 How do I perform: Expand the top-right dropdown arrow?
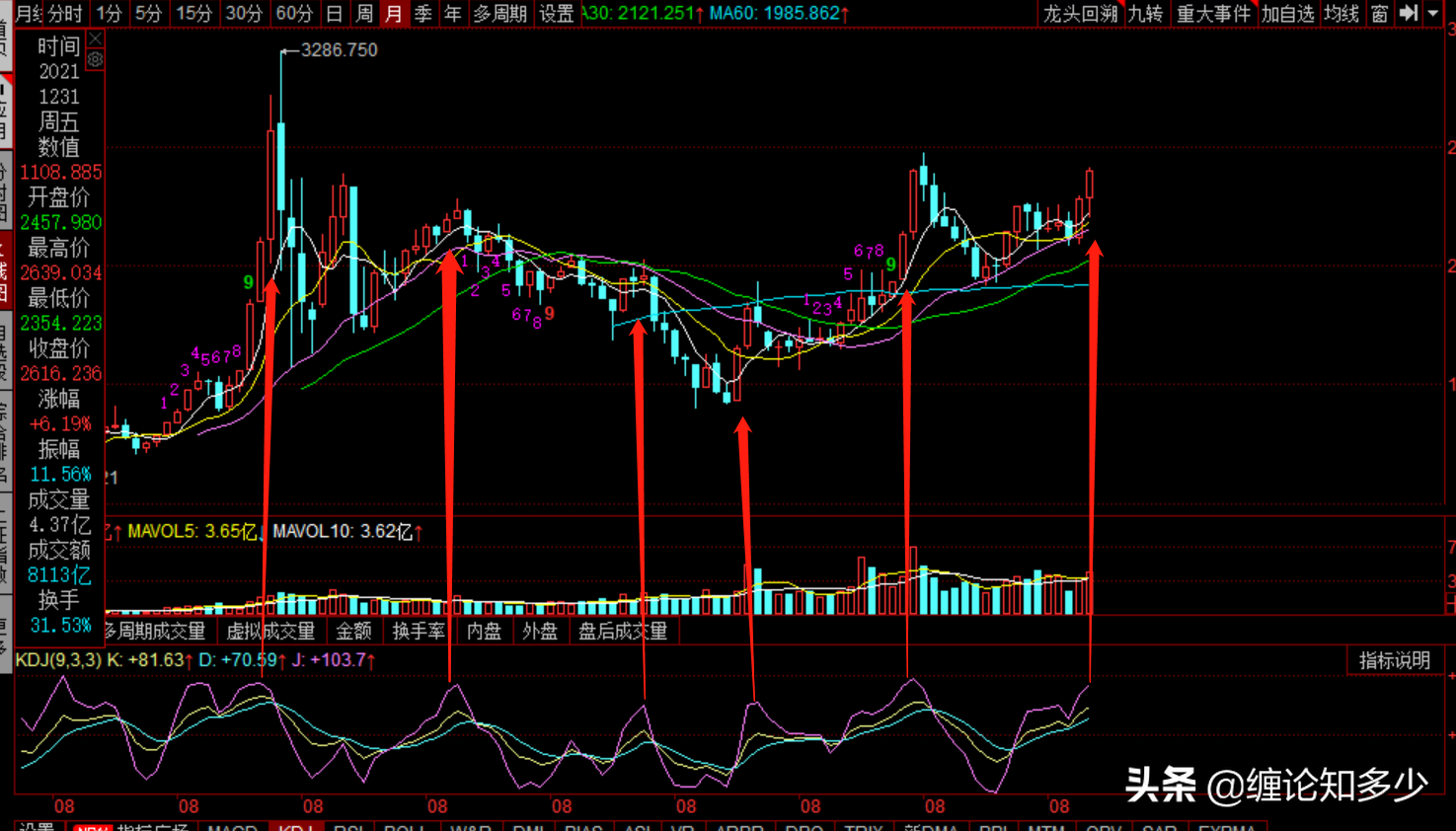click(x=1432, y=13)
